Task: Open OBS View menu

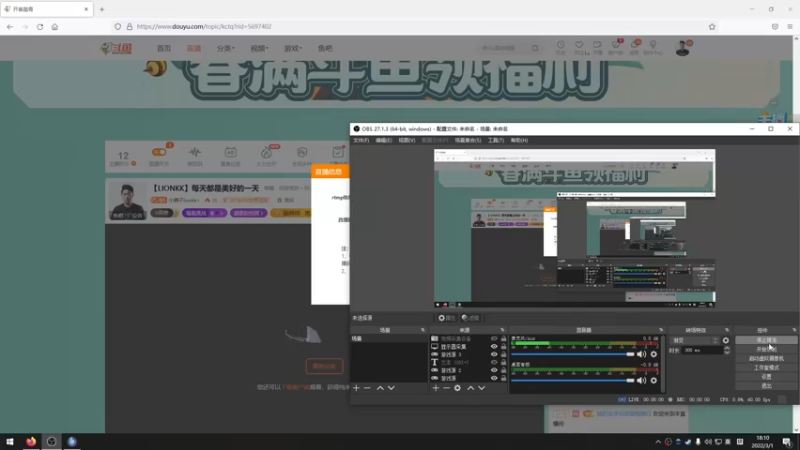Action: pos(407,140)
